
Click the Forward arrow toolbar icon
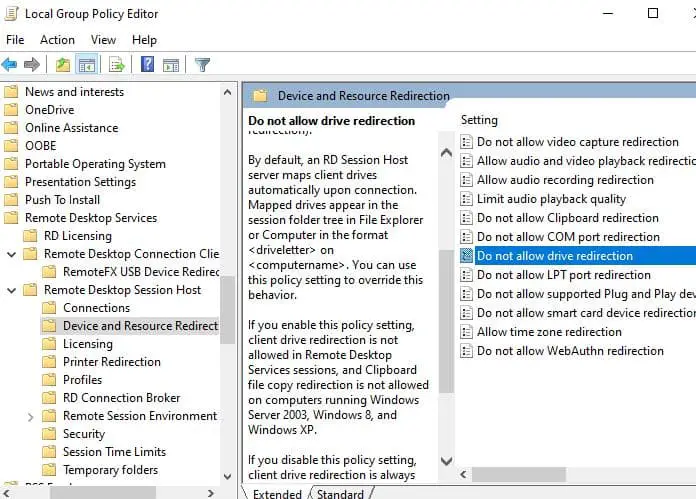point(32,65)
